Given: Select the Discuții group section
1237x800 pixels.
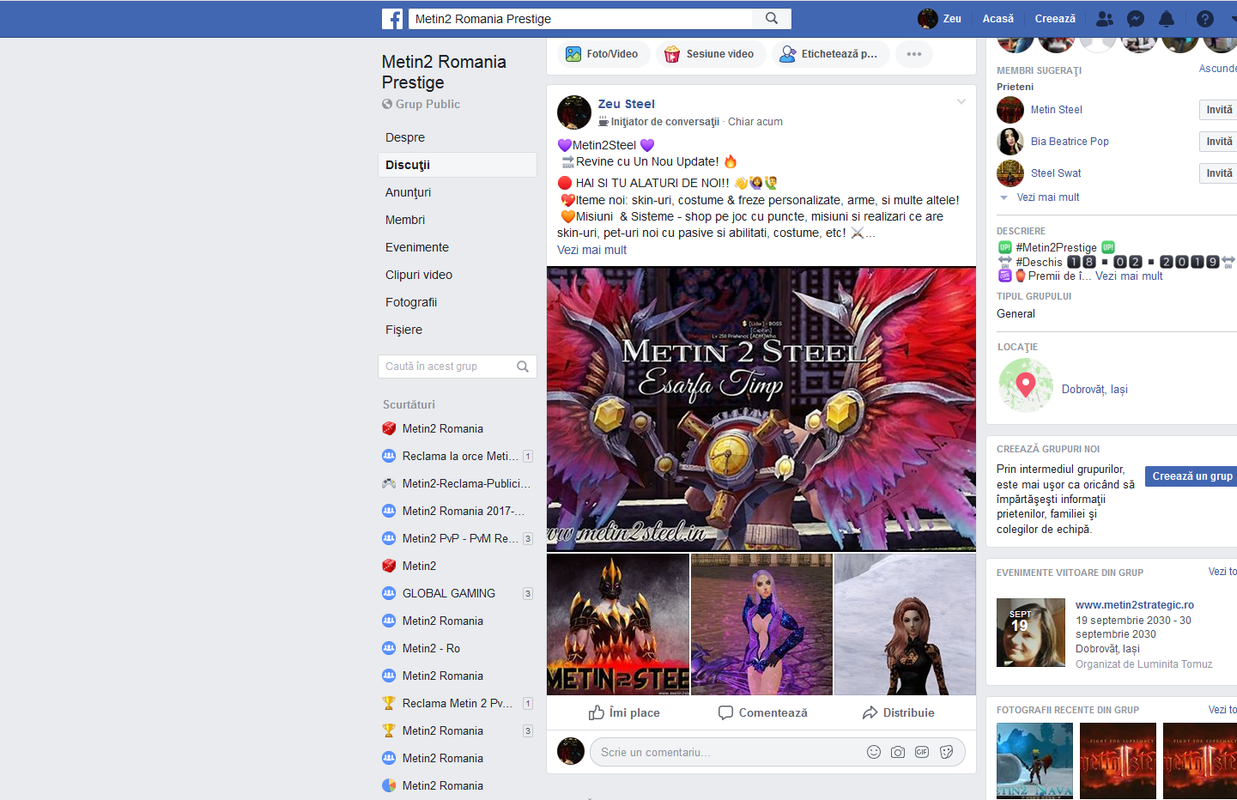Looking at the screenshot, I should coord(457,165).
